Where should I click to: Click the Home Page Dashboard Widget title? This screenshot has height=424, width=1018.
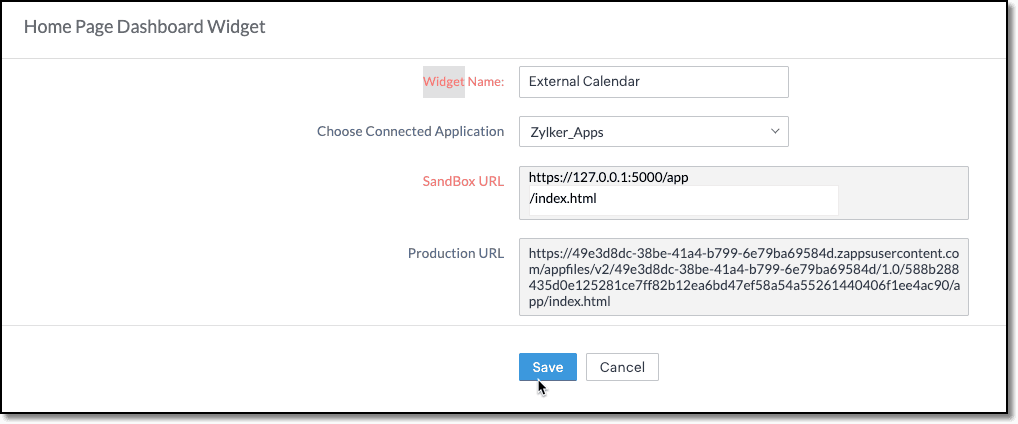(x=145, y=27)
